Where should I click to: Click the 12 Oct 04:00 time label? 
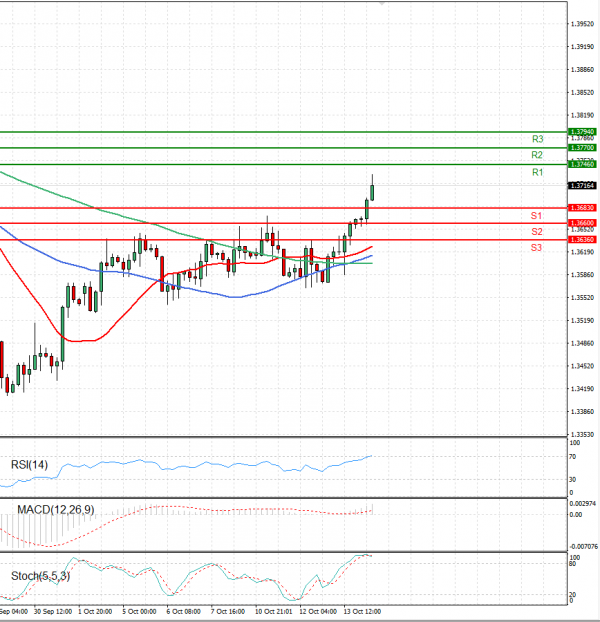coord(318,611)
